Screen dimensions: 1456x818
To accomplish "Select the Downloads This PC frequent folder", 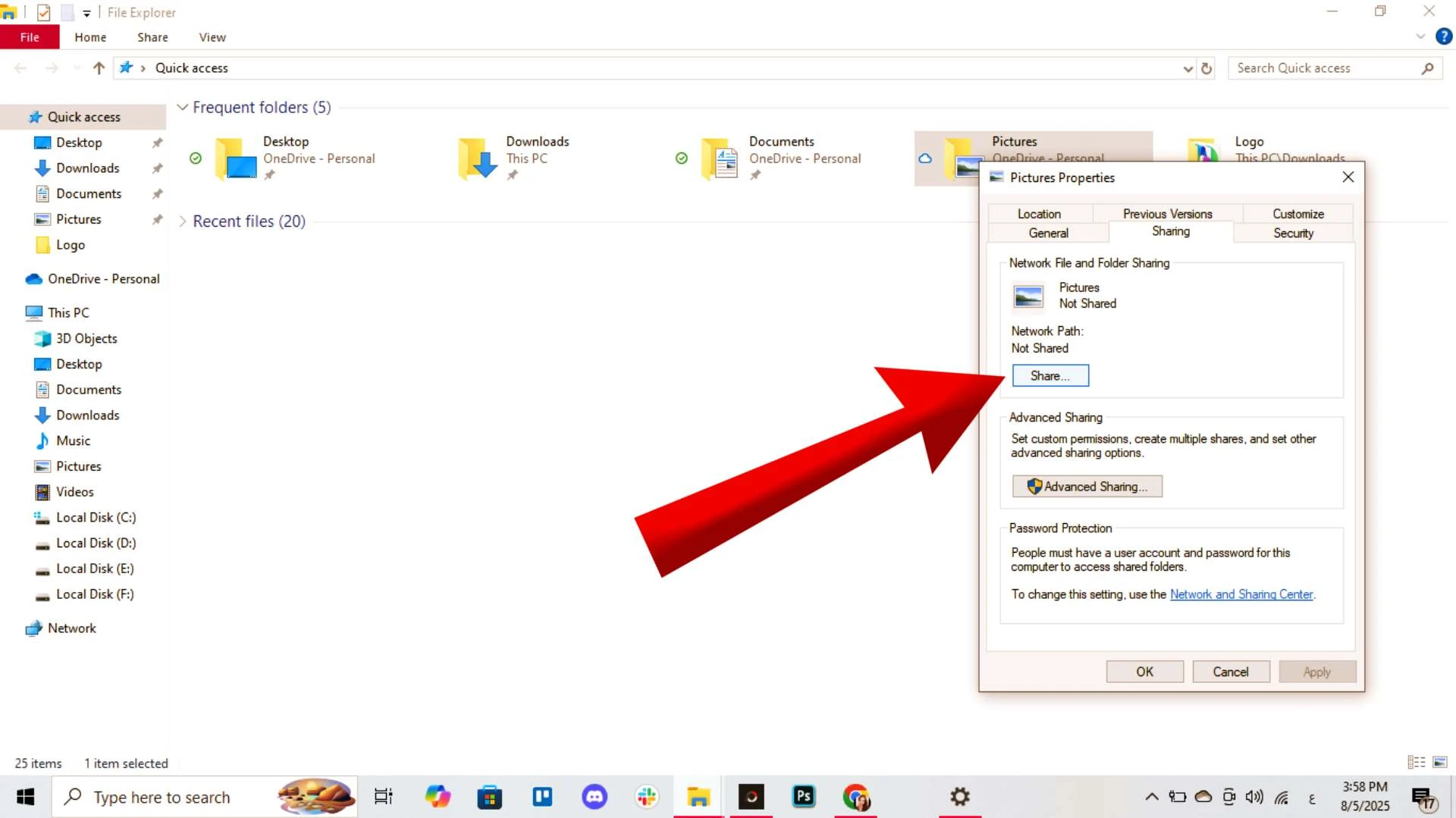I will tap(546, 158).
